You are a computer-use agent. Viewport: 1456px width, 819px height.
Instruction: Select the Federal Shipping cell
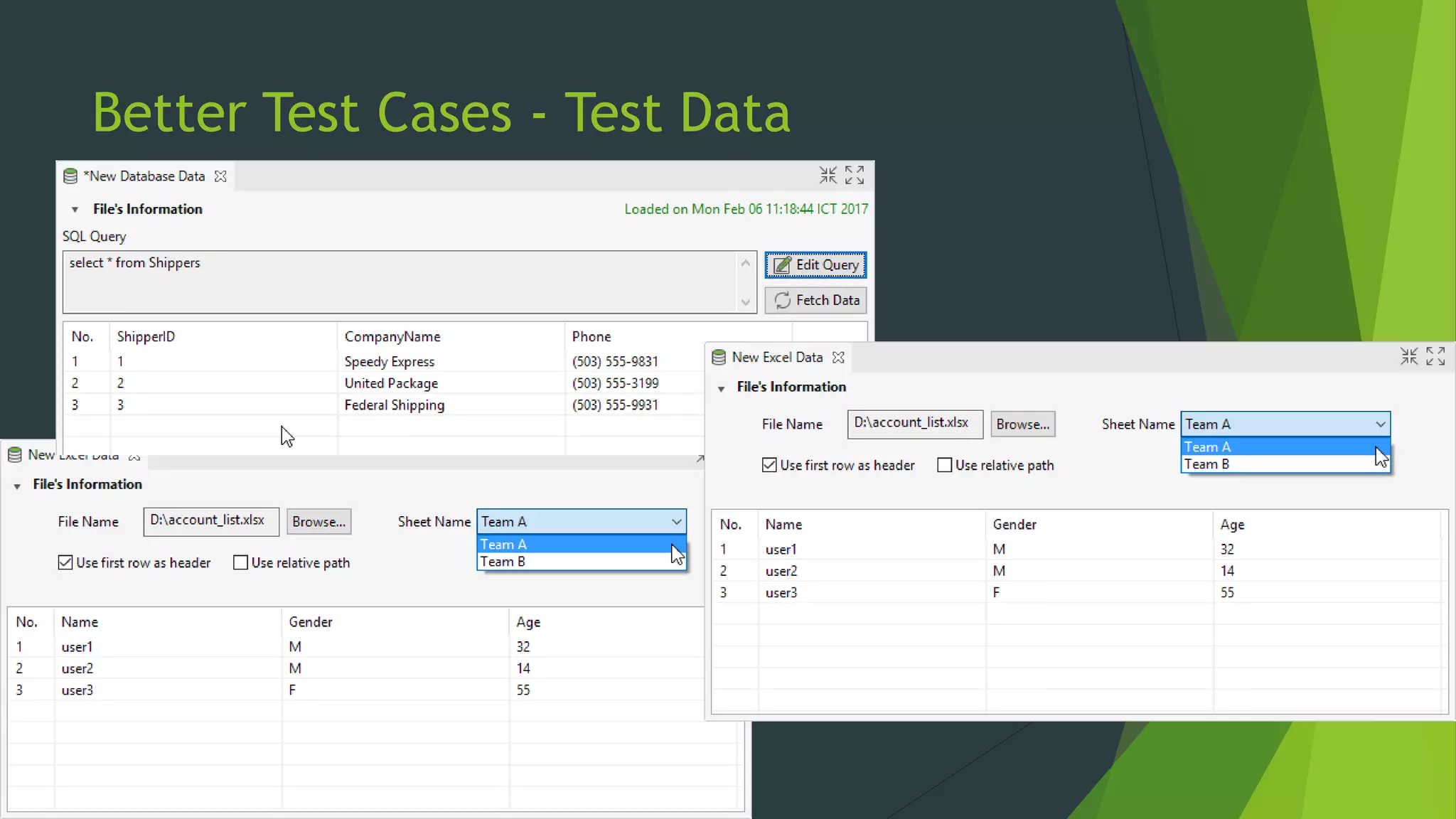[395, 405]
